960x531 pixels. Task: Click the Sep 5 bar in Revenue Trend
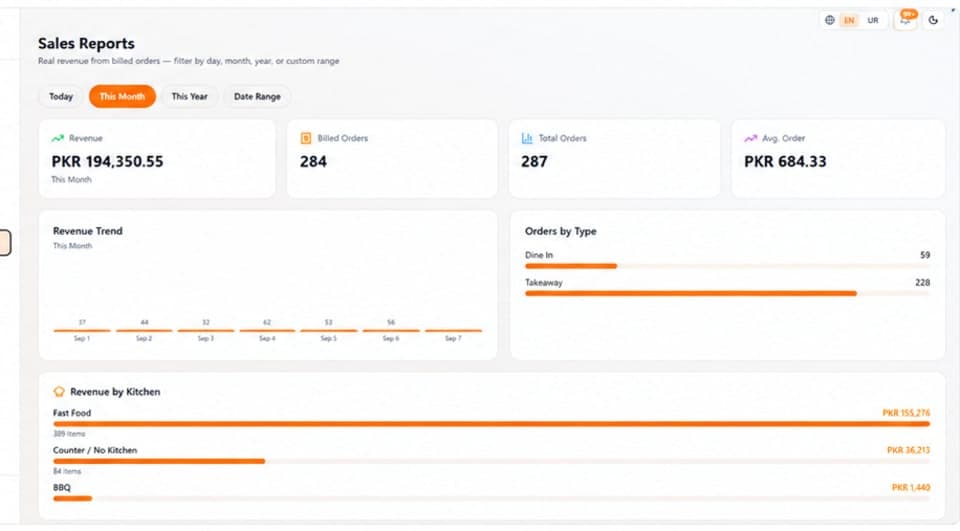tap(329, 331)
